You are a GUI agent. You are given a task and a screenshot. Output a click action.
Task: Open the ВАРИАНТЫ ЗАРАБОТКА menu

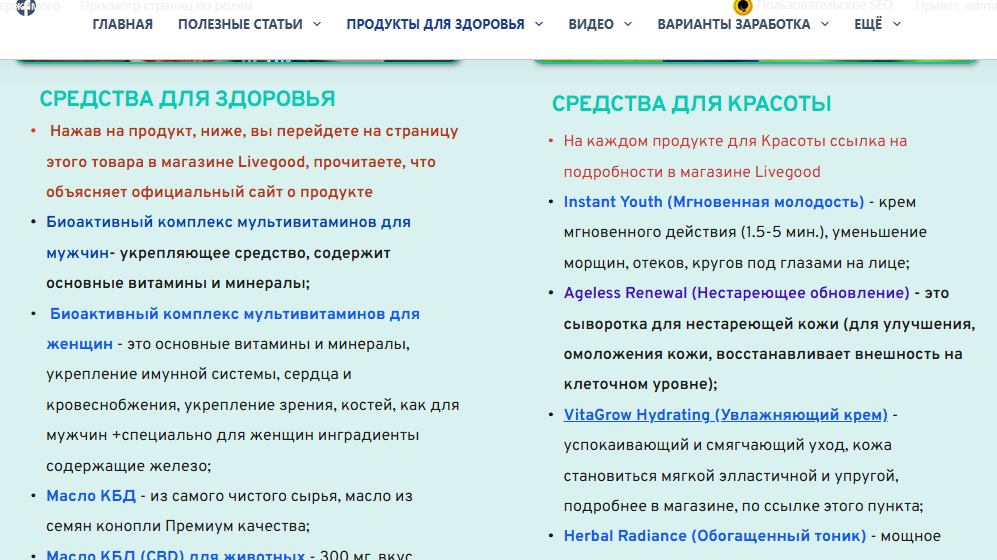pos(733,24)
